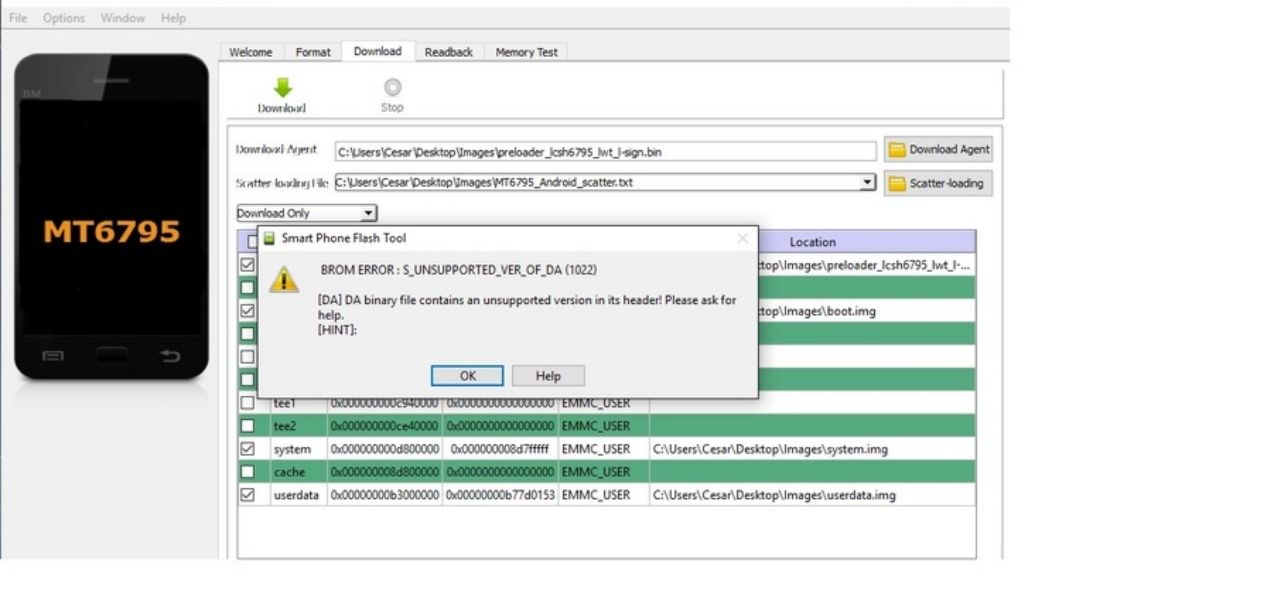Click the phone image's menu button

click(x=53, y=356)
